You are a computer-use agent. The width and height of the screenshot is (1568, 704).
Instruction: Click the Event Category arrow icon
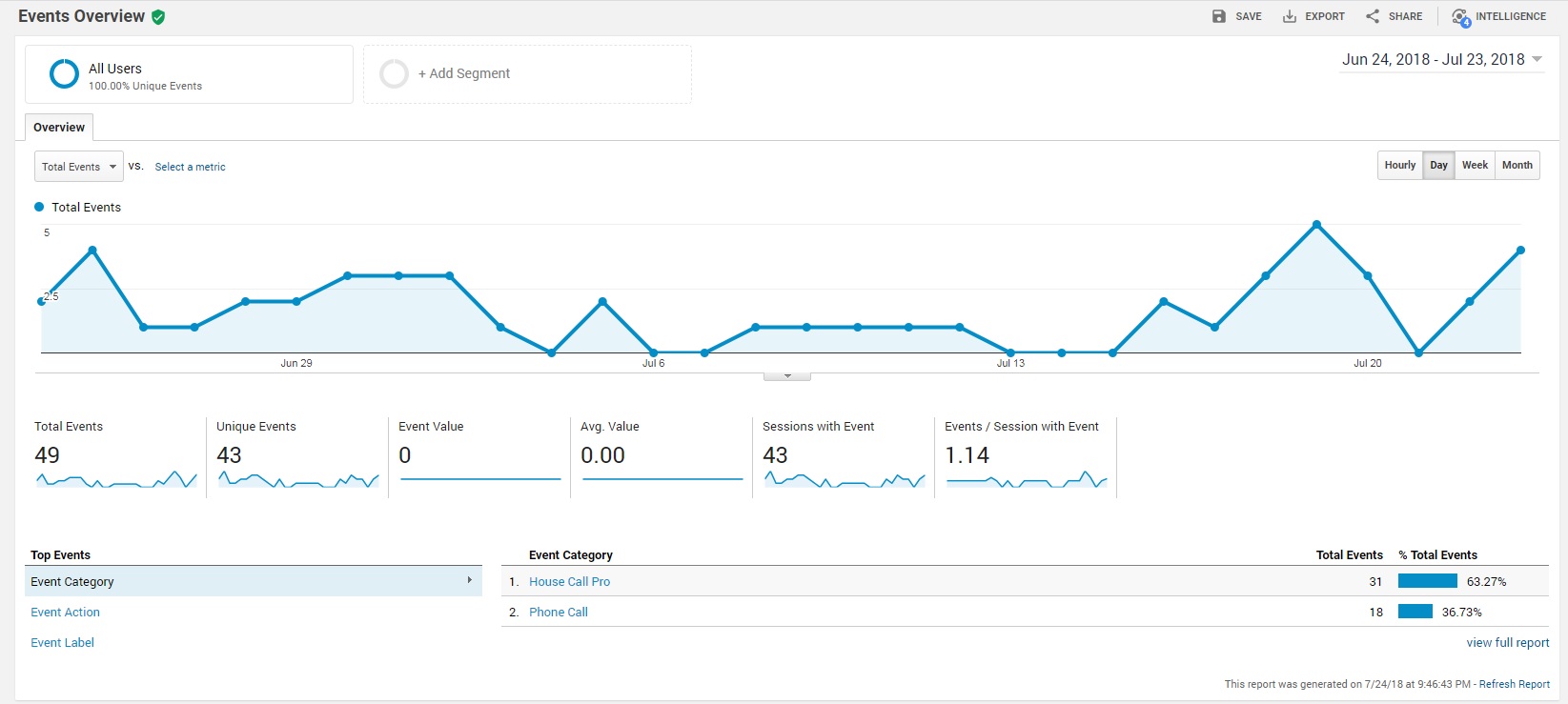[469, 580]
